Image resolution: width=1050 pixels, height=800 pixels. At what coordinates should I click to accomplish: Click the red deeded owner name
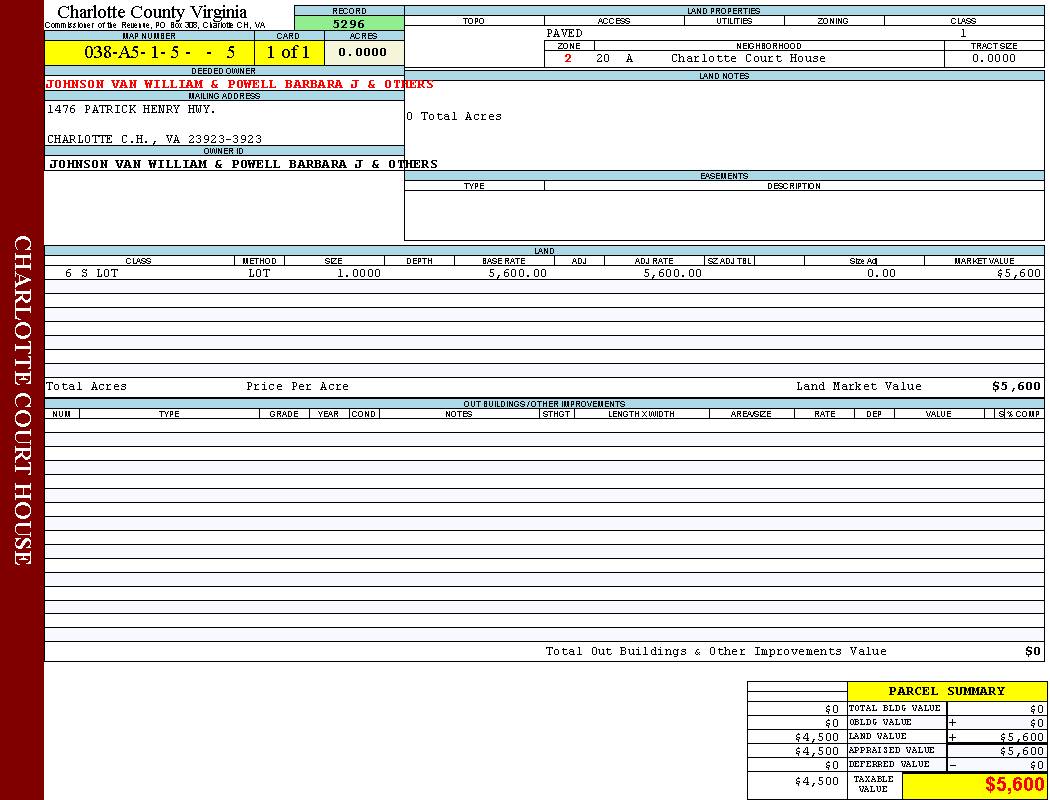tap(239, 85)
